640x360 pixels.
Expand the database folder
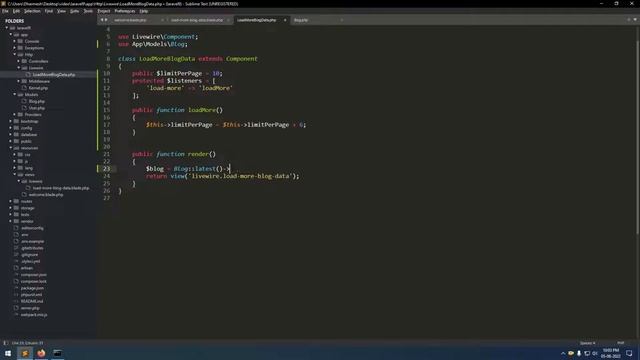[x=11, y=134]
